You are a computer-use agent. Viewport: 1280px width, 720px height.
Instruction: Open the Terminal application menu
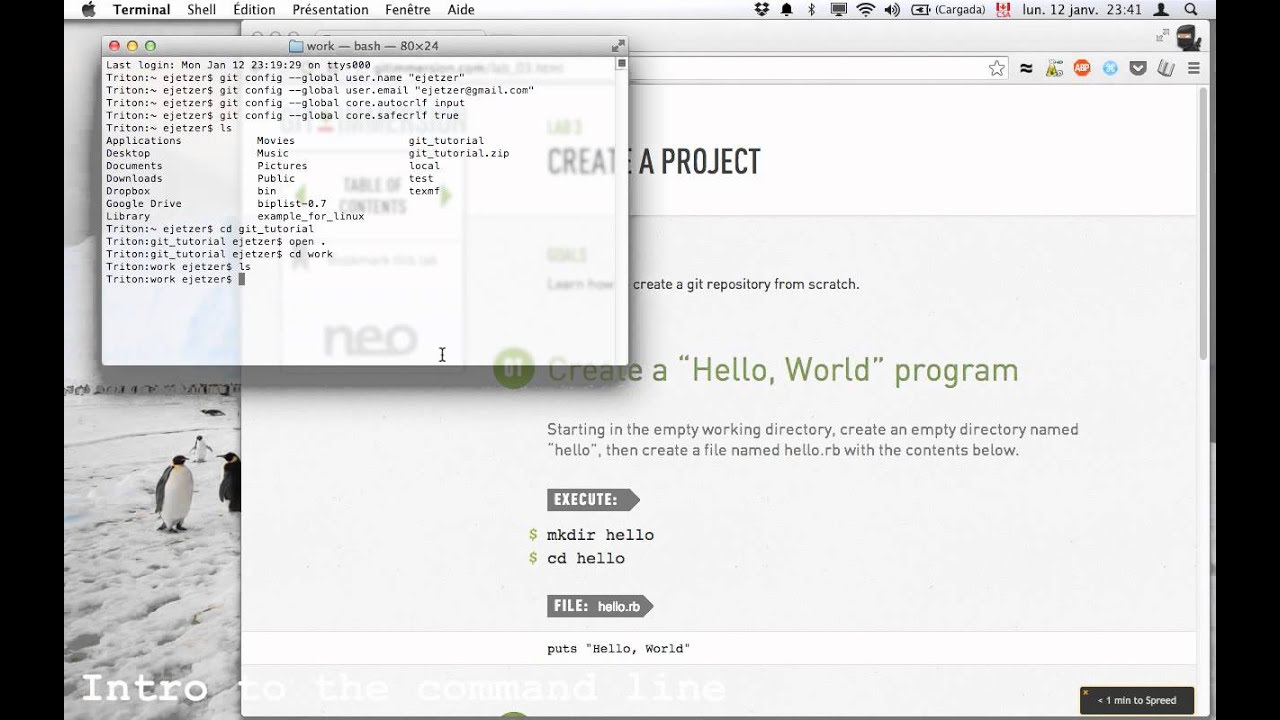(141, 10)
